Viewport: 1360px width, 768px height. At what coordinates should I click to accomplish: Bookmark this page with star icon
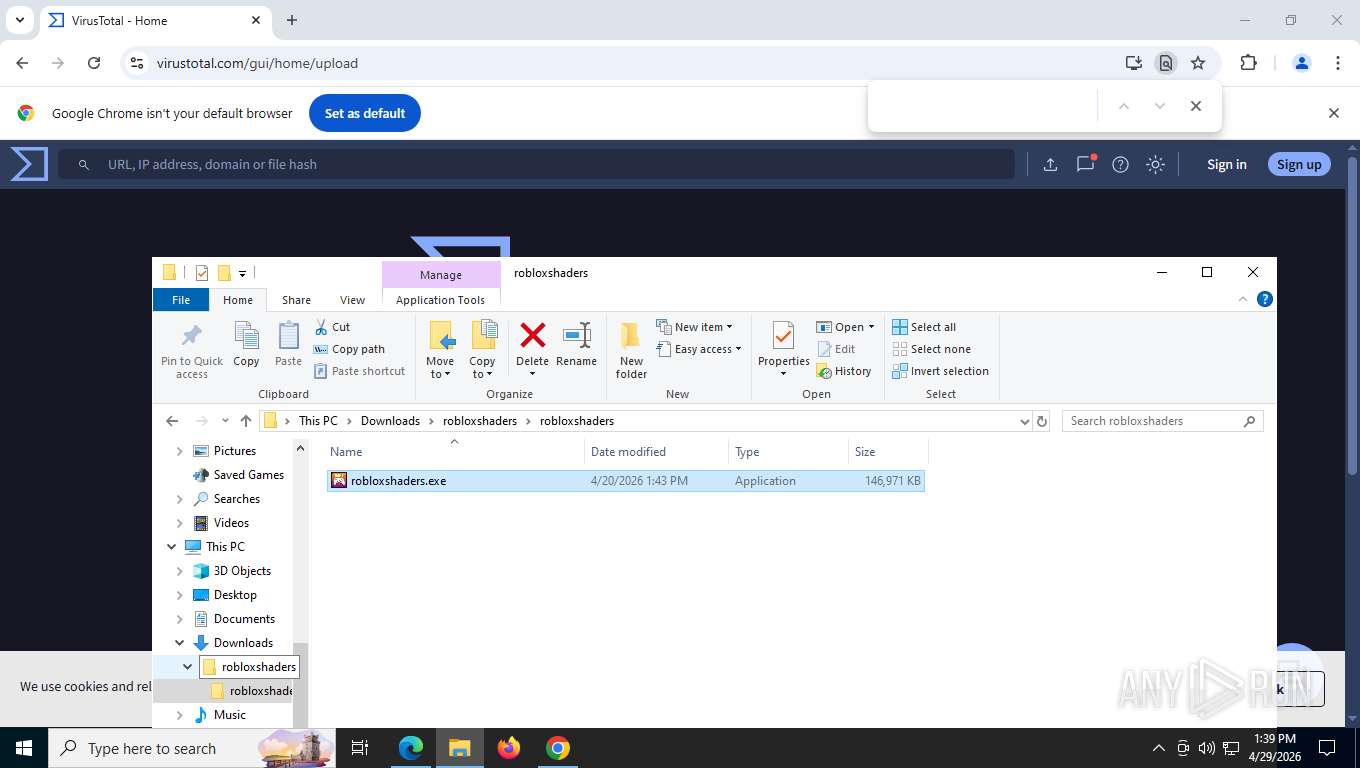click(x=1198, y=63)
